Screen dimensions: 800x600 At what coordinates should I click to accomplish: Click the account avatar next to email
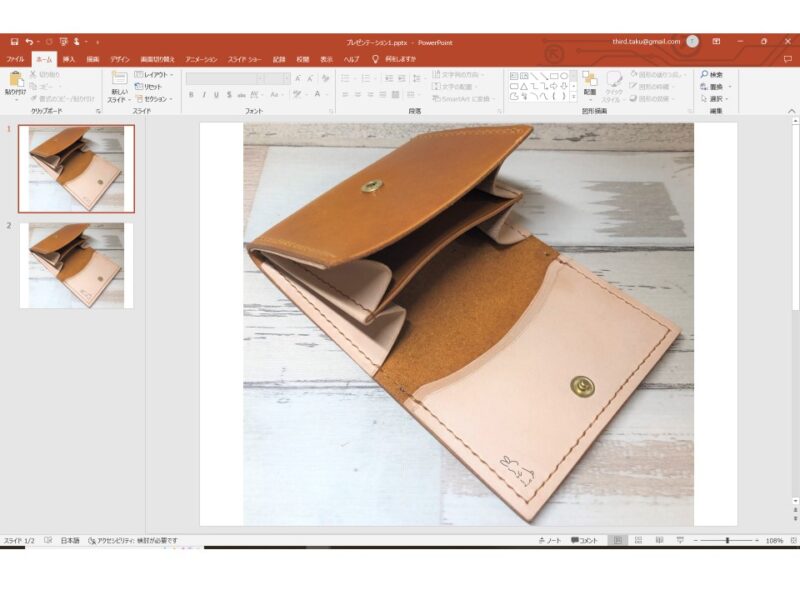(692, 42)
